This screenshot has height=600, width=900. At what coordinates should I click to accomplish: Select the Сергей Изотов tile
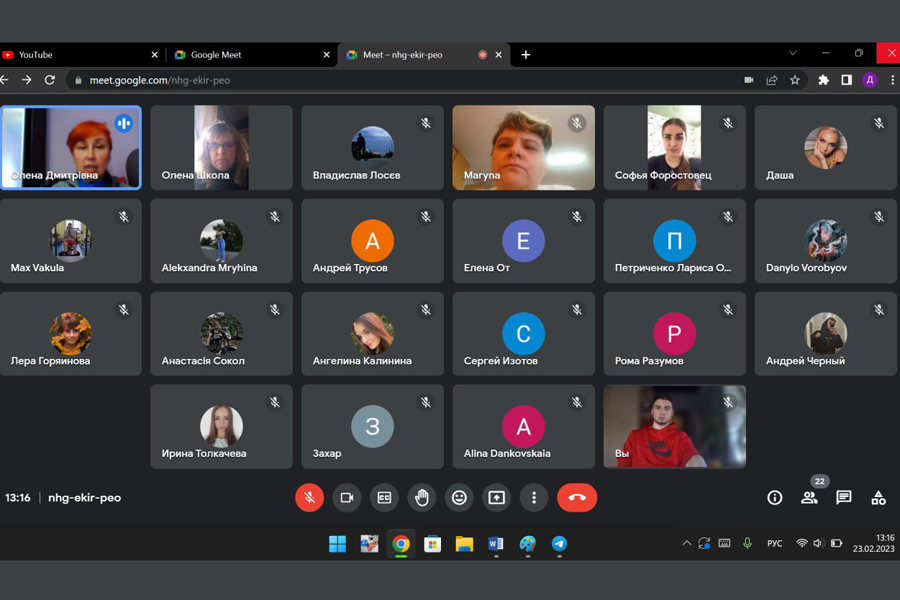point(523,334)
